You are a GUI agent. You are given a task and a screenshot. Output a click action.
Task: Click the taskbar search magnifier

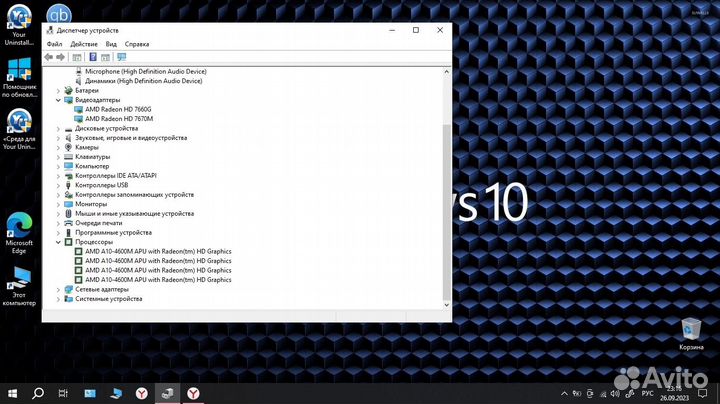pyautogui.click(x=38, y=393)
